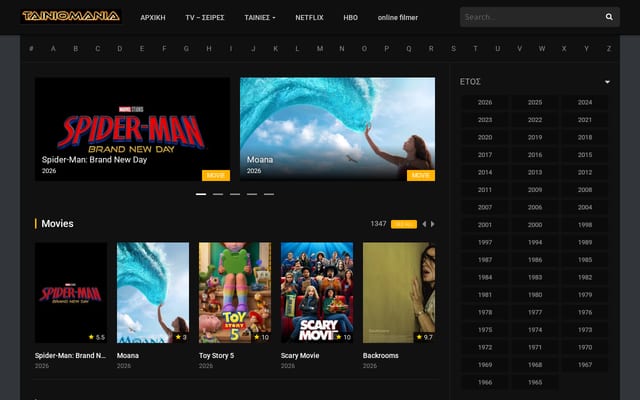
Task: Click the see-all button next to 1347
Action: click(x=404, y=224)
